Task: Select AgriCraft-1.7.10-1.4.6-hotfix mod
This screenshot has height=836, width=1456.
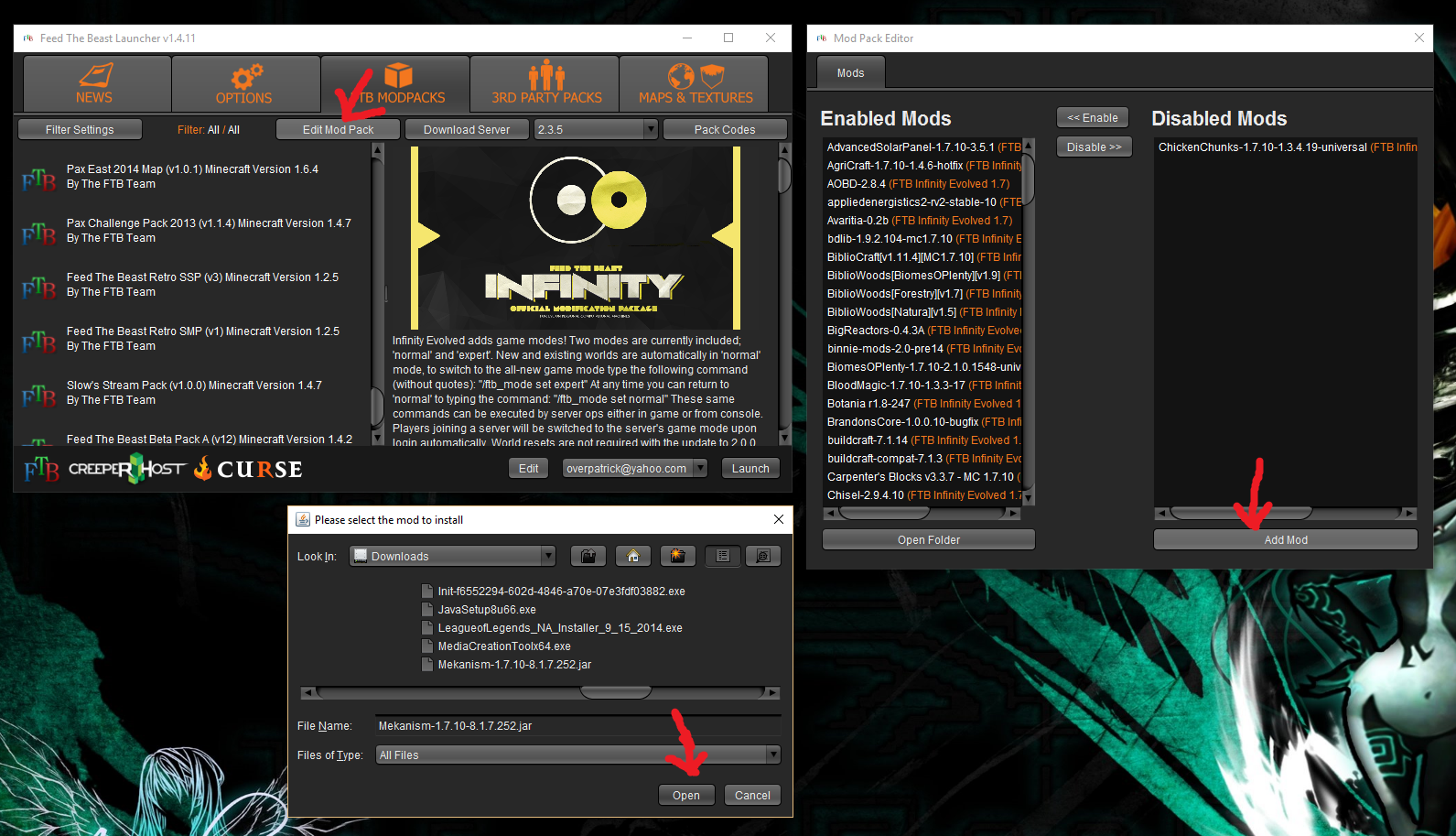Action: [x=923, y=166]
